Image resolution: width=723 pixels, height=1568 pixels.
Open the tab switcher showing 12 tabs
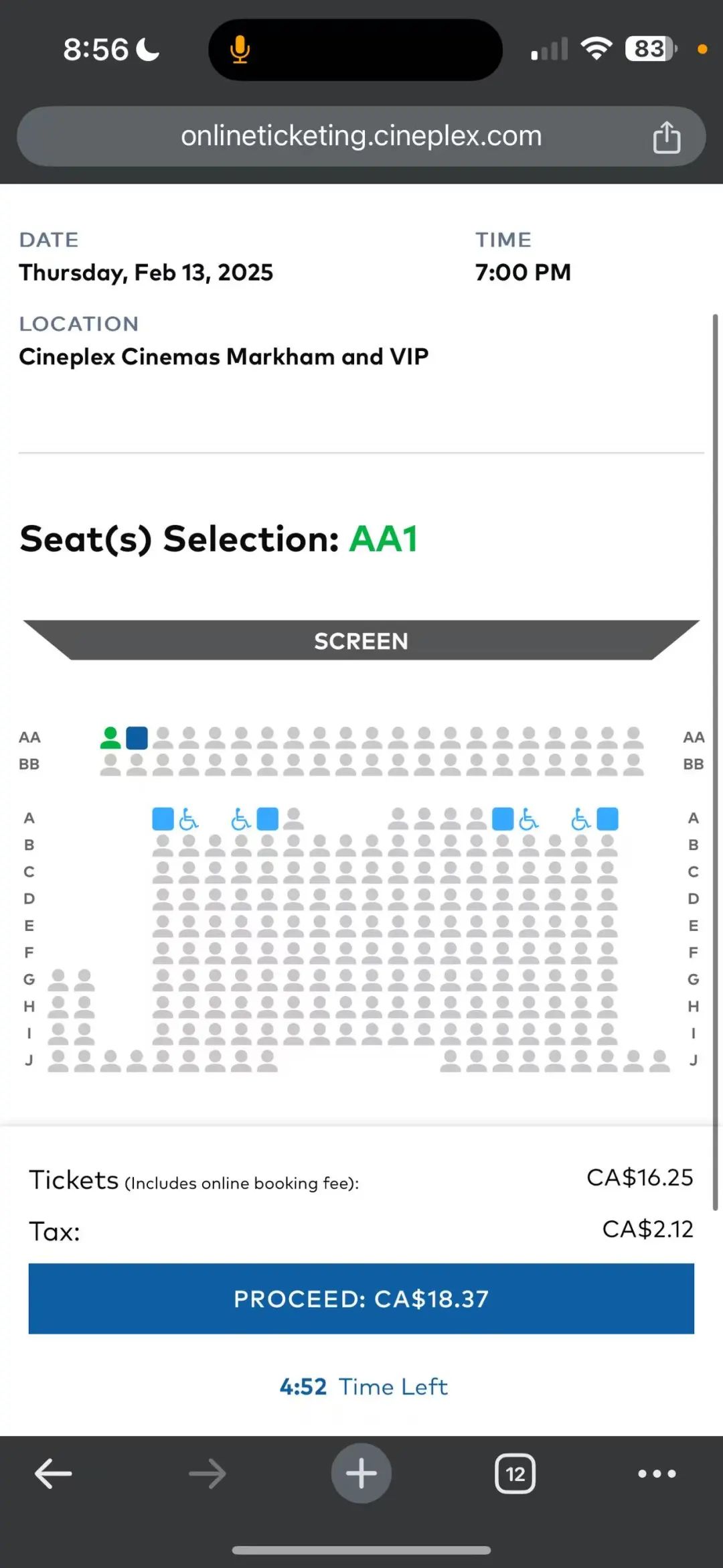(x=515, y=1474)
